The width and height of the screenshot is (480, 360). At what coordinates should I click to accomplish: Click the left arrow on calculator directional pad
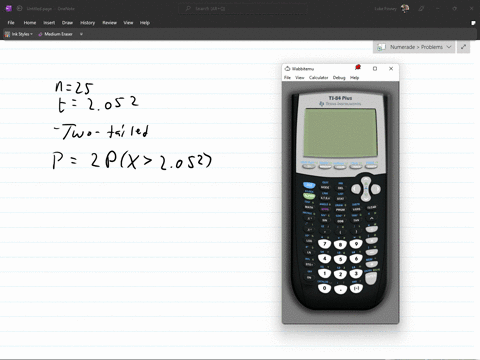tap(356, 189)
